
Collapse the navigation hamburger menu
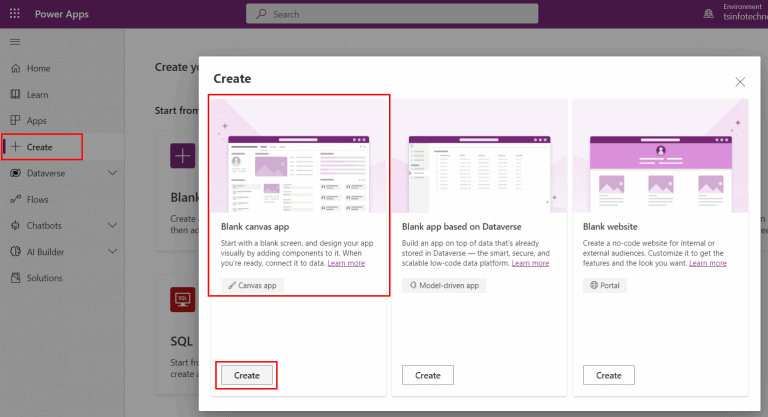pos(15,42)
